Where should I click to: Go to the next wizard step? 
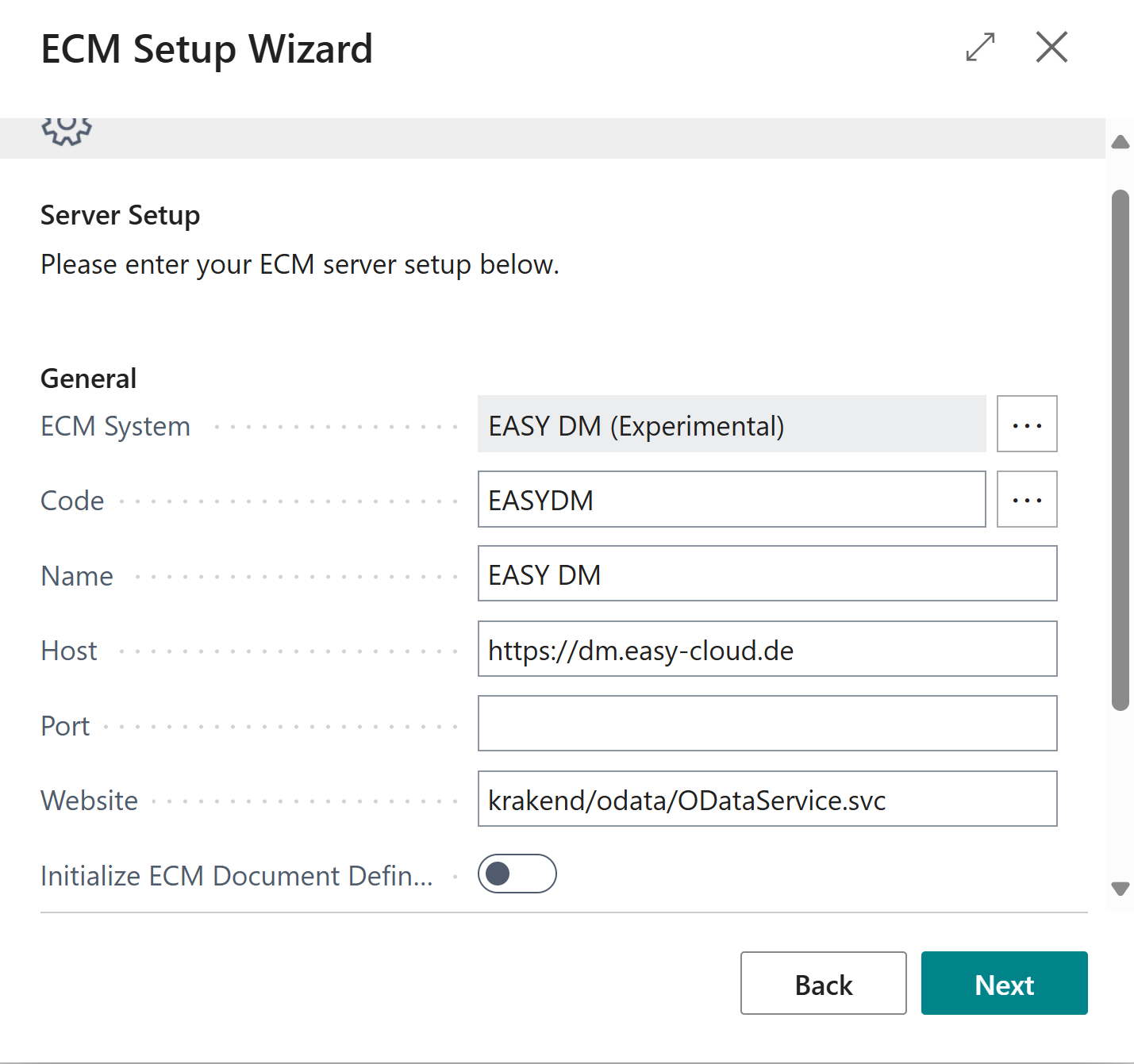coord(1004,983)
